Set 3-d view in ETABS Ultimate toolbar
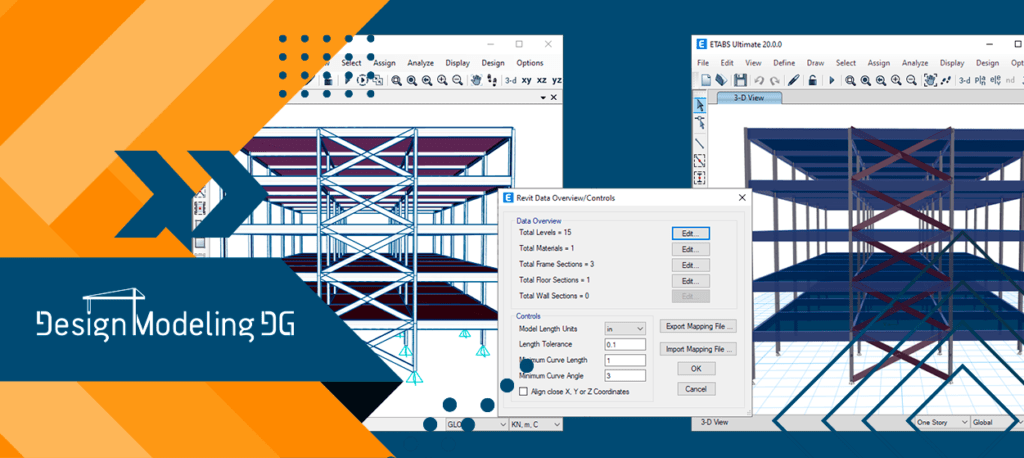 [964, 81]
